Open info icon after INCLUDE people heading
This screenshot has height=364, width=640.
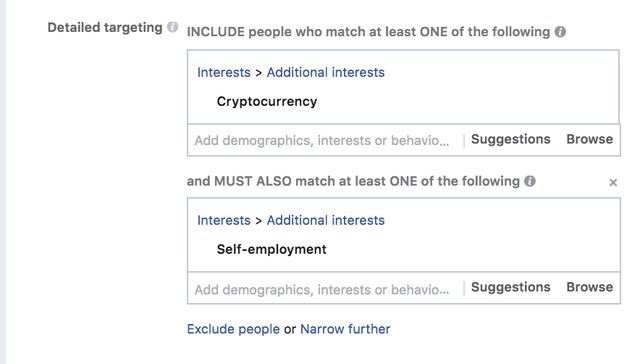click(x=560, y=32)
